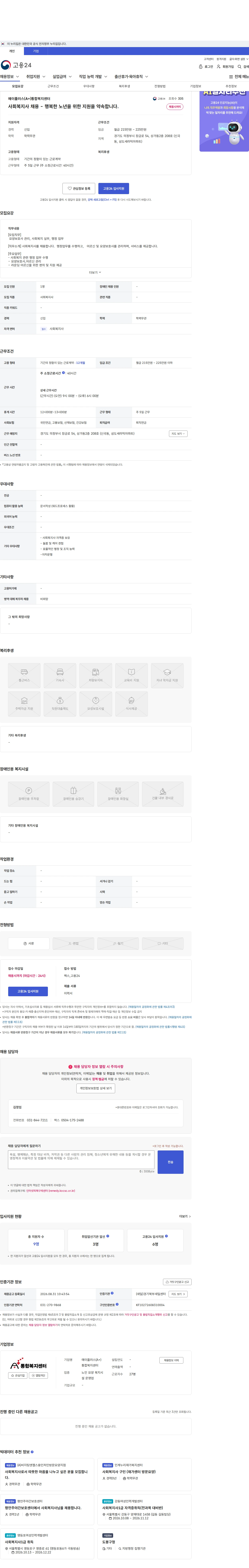Image resolution: width=249 pixels, height=1568 pixels.
Task: Click the 장애인용 주차장 facility icon
Action: coord(29,794)
